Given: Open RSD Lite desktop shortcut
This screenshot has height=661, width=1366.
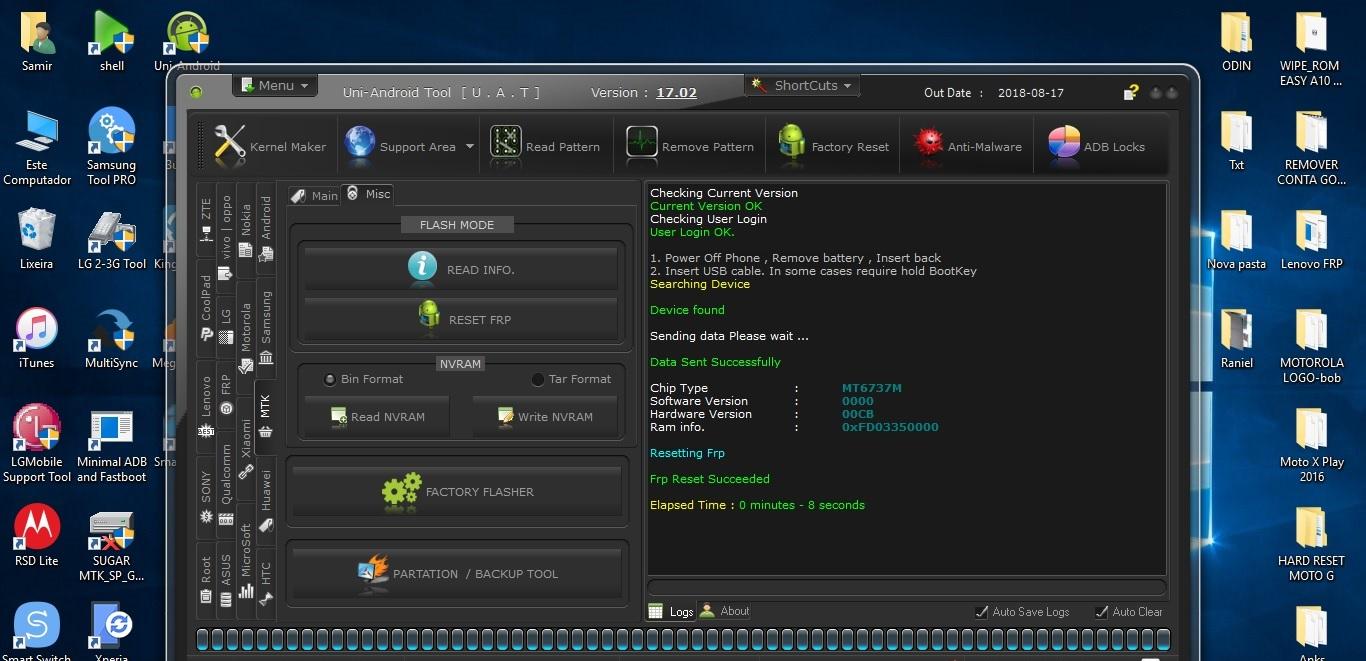Looking at the screenshot, I should point(37,535).
